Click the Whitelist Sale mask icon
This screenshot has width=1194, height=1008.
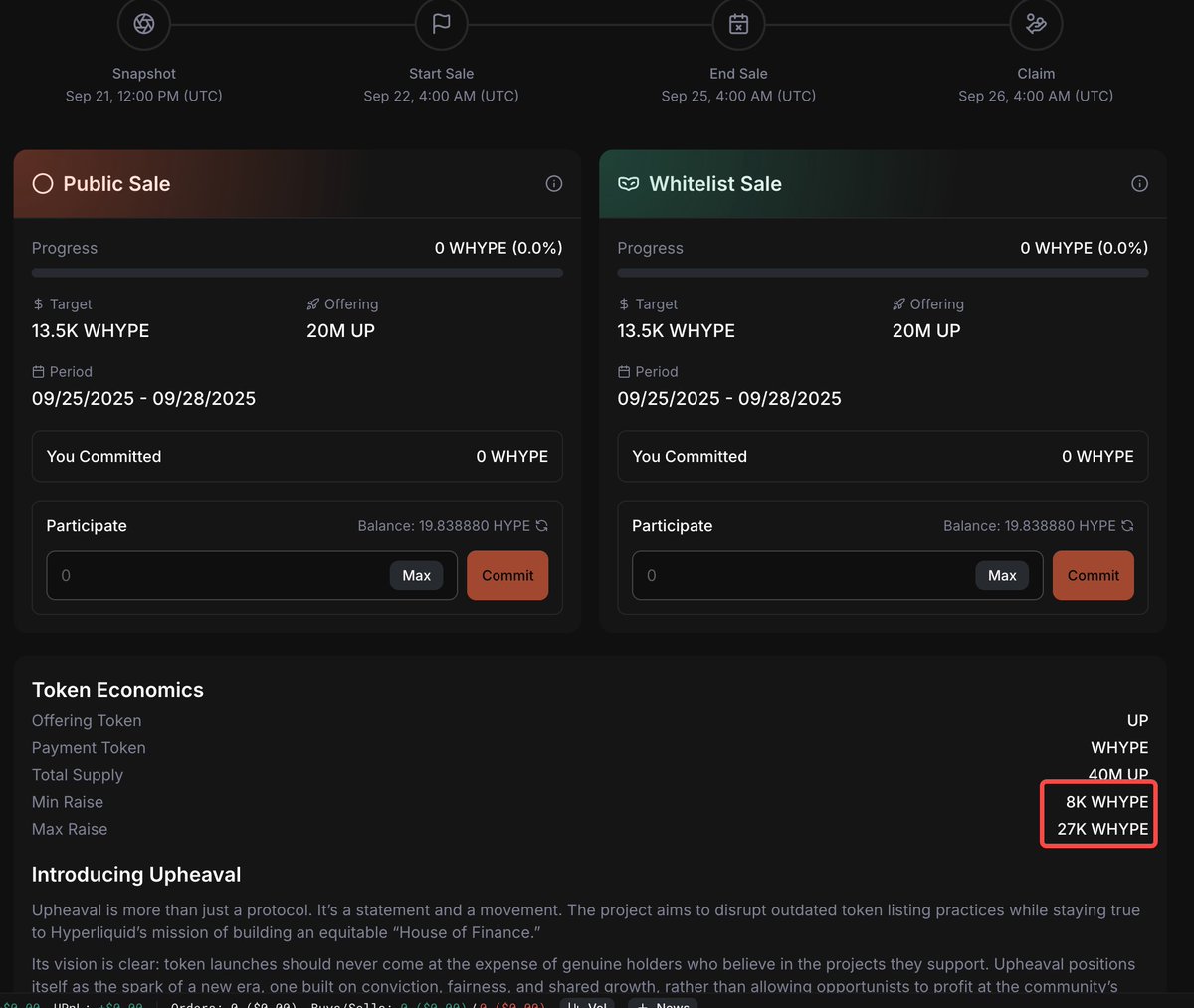(628, 184)
